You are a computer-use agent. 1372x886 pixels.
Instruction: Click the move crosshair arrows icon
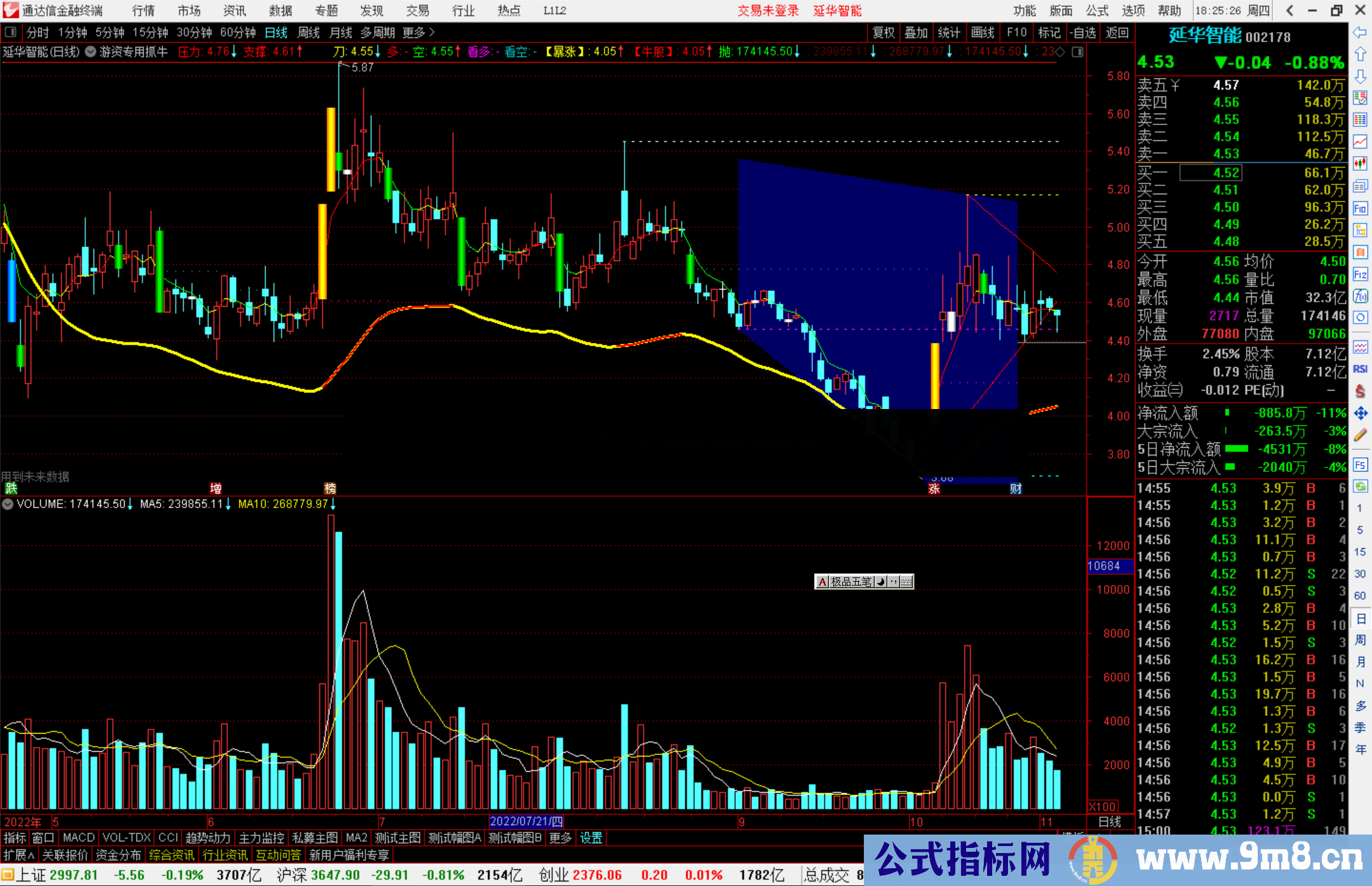click(1360, 413)
